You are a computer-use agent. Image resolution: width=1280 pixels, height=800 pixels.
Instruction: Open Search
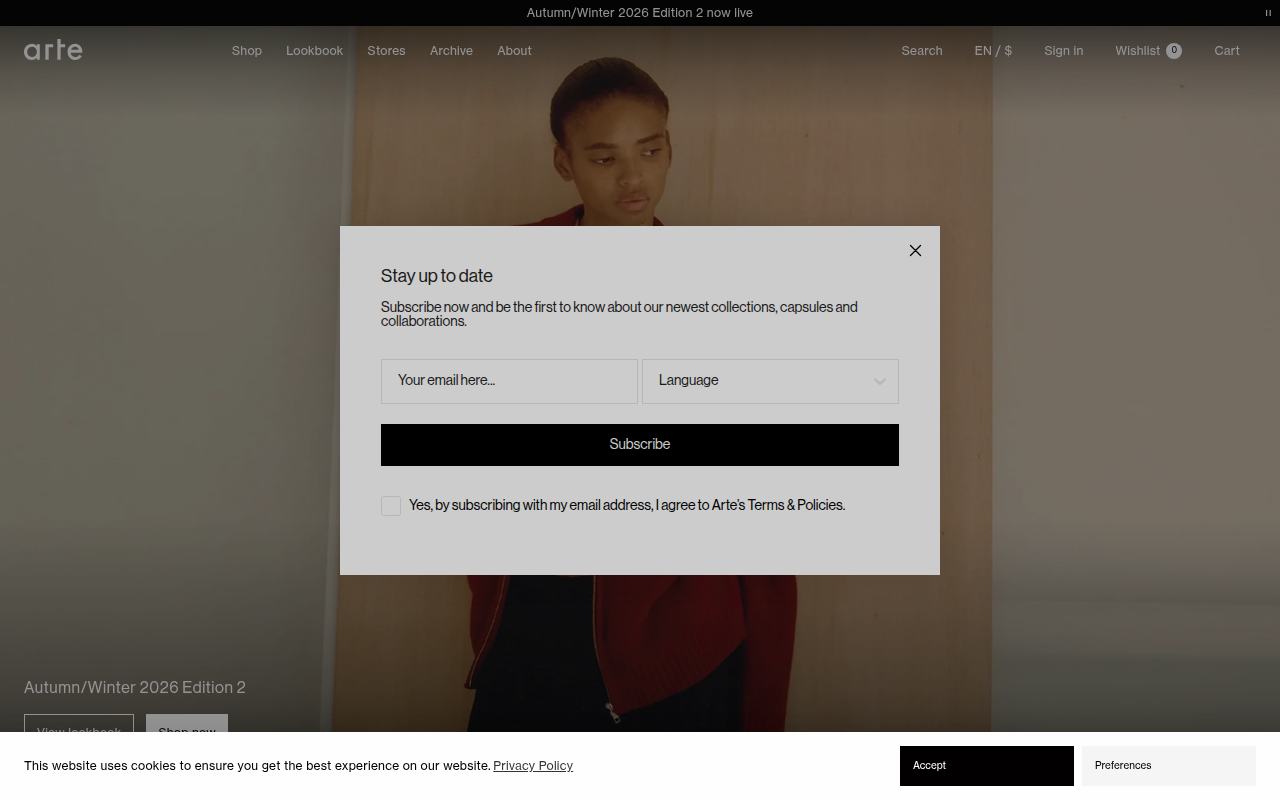pos(921,51)
